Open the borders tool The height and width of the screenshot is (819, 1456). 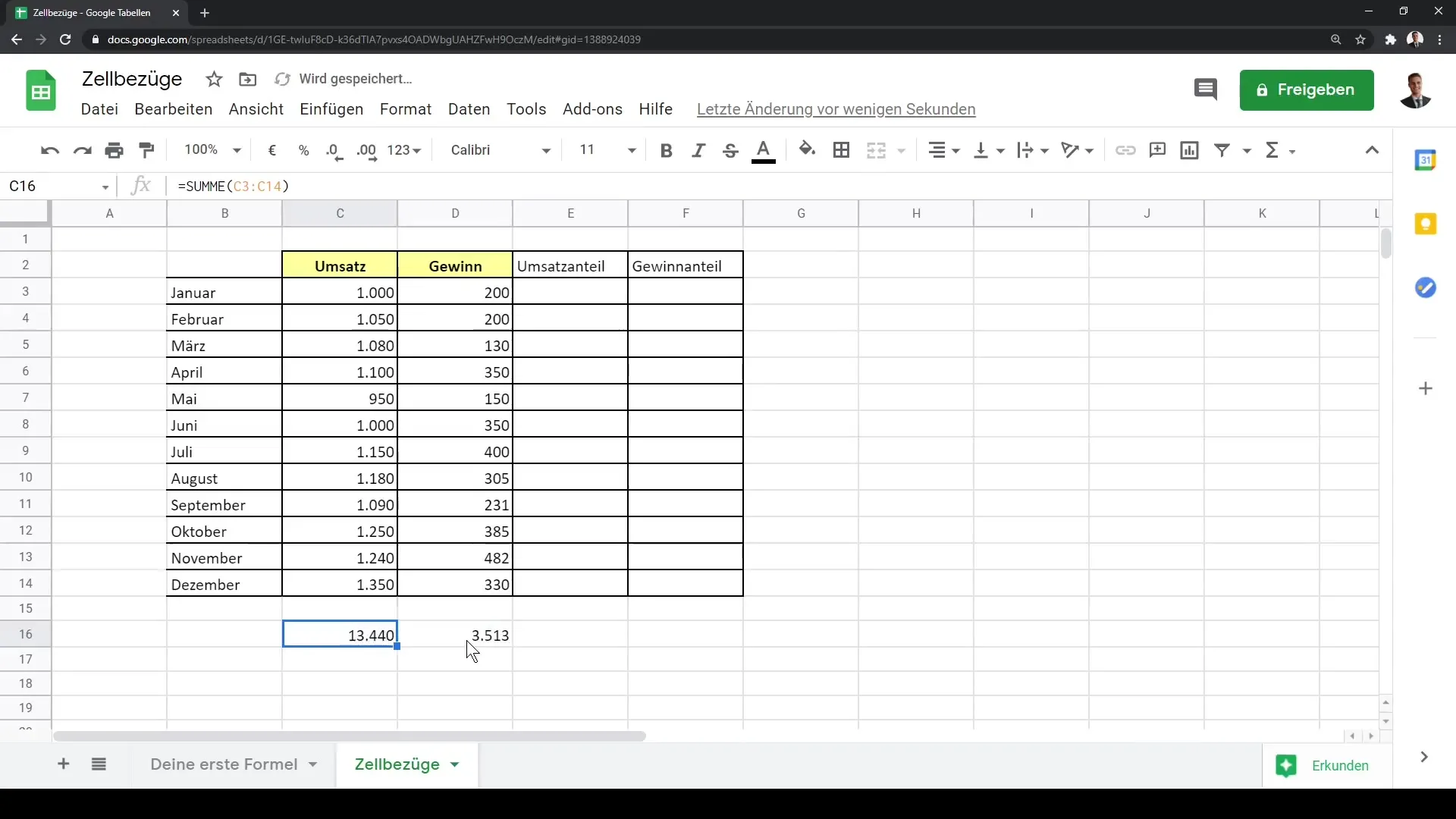(x=841, y=150)
